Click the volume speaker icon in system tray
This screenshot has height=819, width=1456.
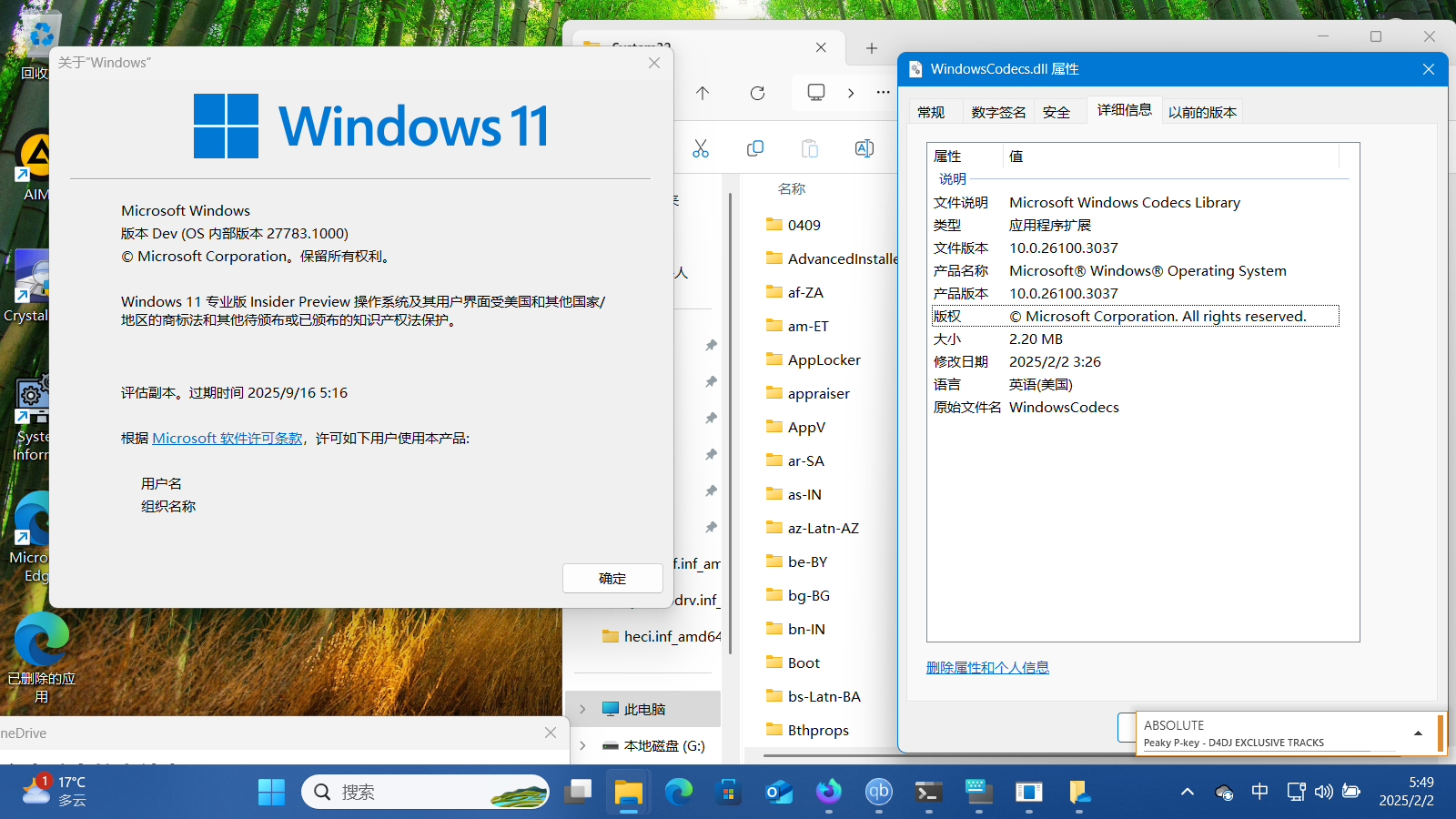click(x=1324, y=792)
